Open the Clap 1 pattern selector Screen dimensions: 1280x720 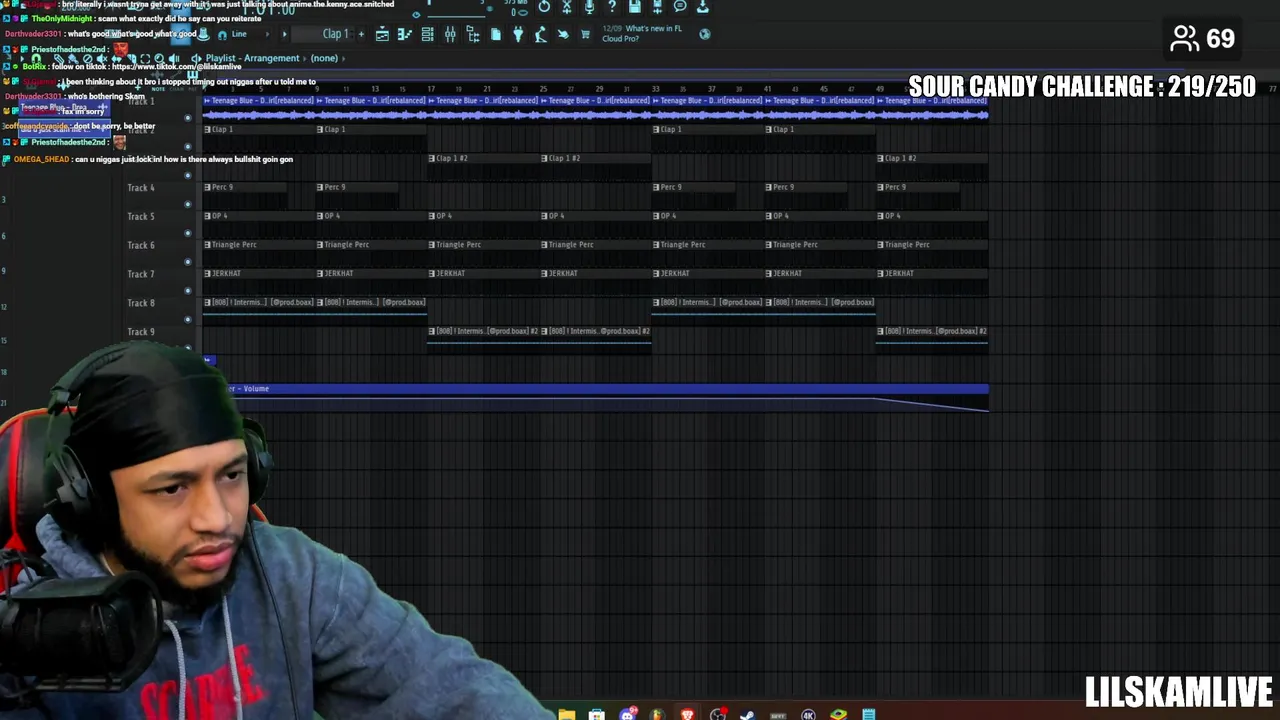tap(322, 34)
